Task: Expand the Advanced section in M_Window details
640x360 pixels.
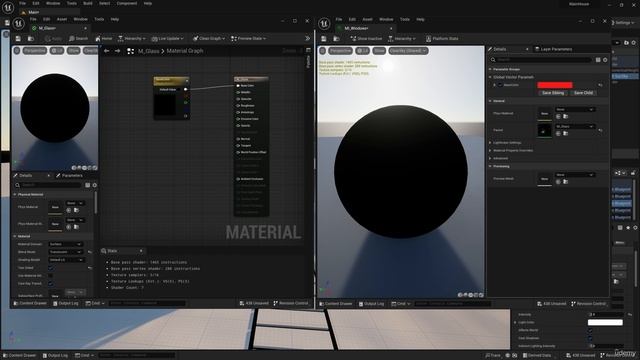Action: [x=491, y=158]
